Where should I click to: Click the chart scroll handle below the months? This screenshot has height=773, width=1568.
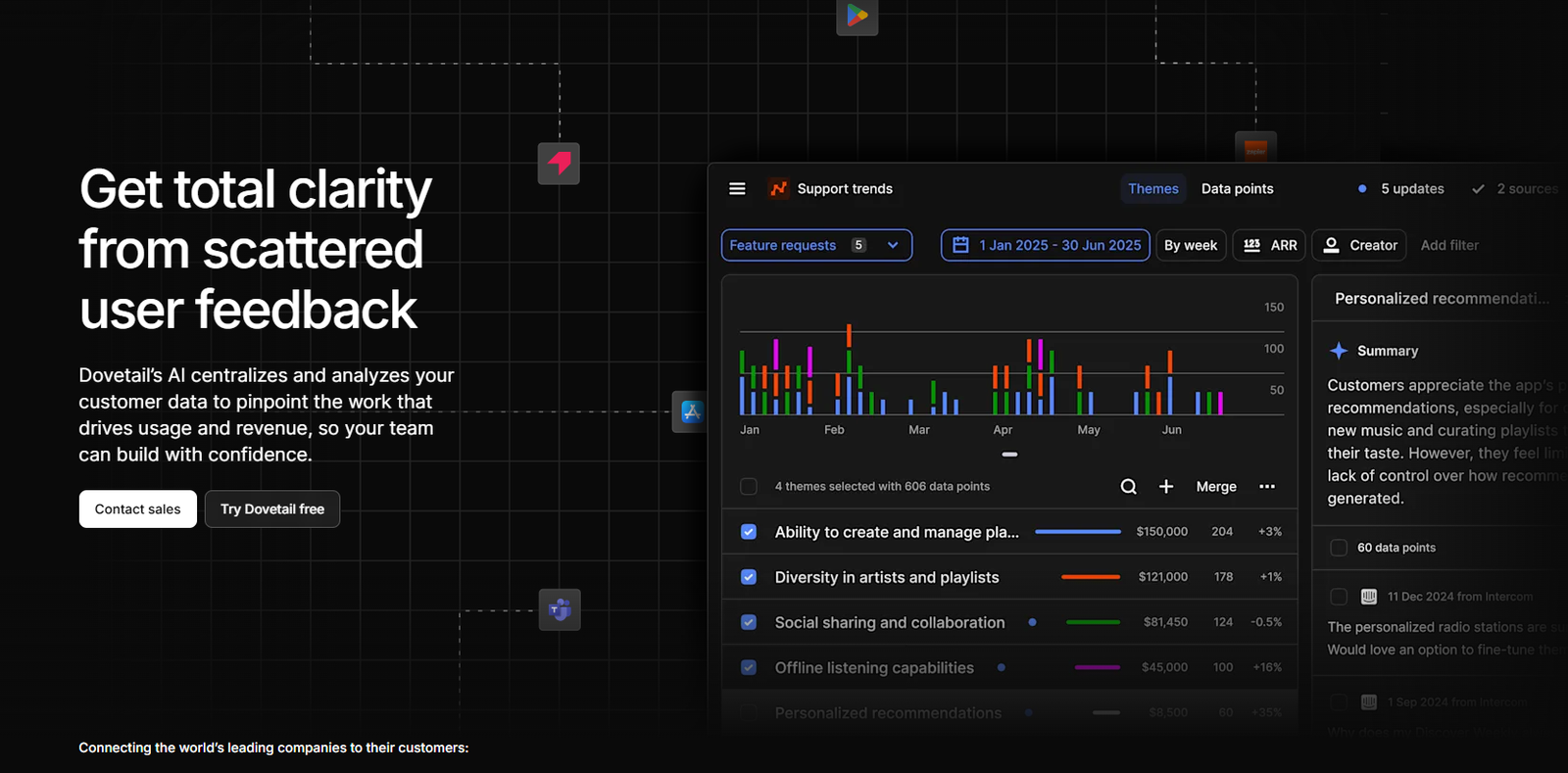click(1009, 455)
